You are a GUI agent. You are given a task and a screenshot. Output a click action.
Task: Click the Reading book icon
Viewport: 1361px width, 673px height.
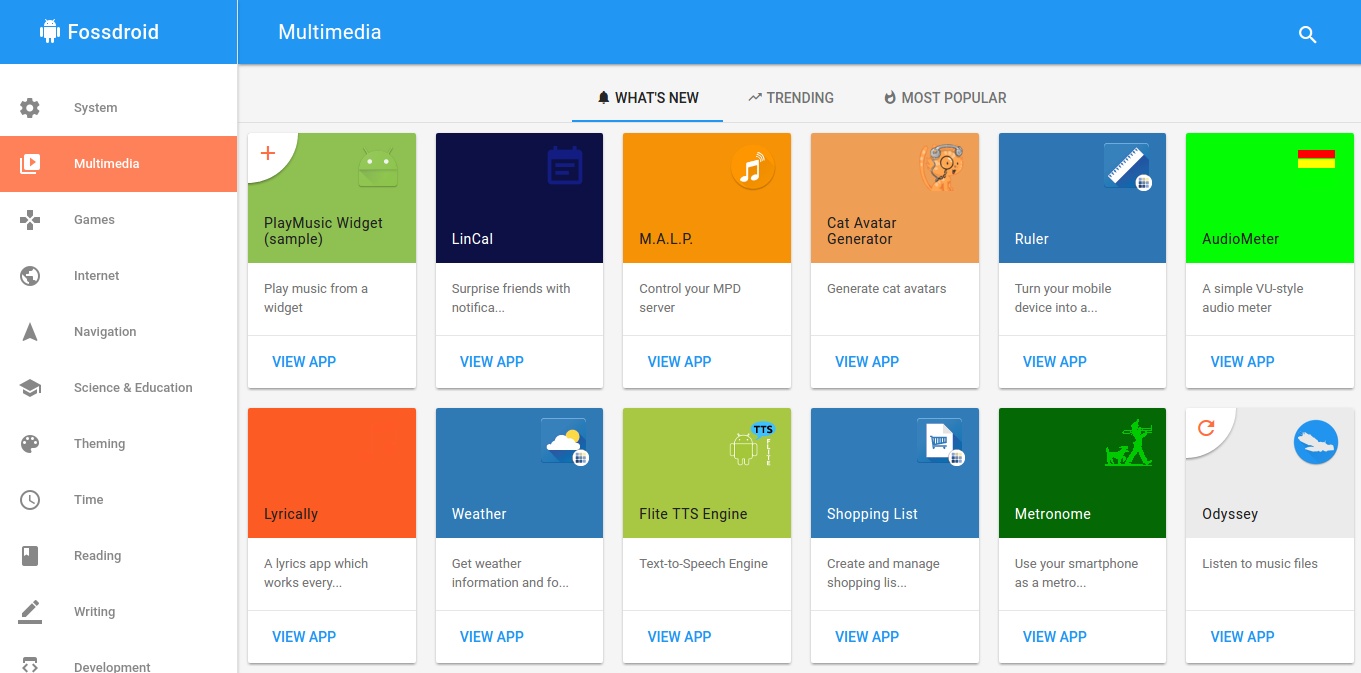pyautogui.click(x=30, y=556)
